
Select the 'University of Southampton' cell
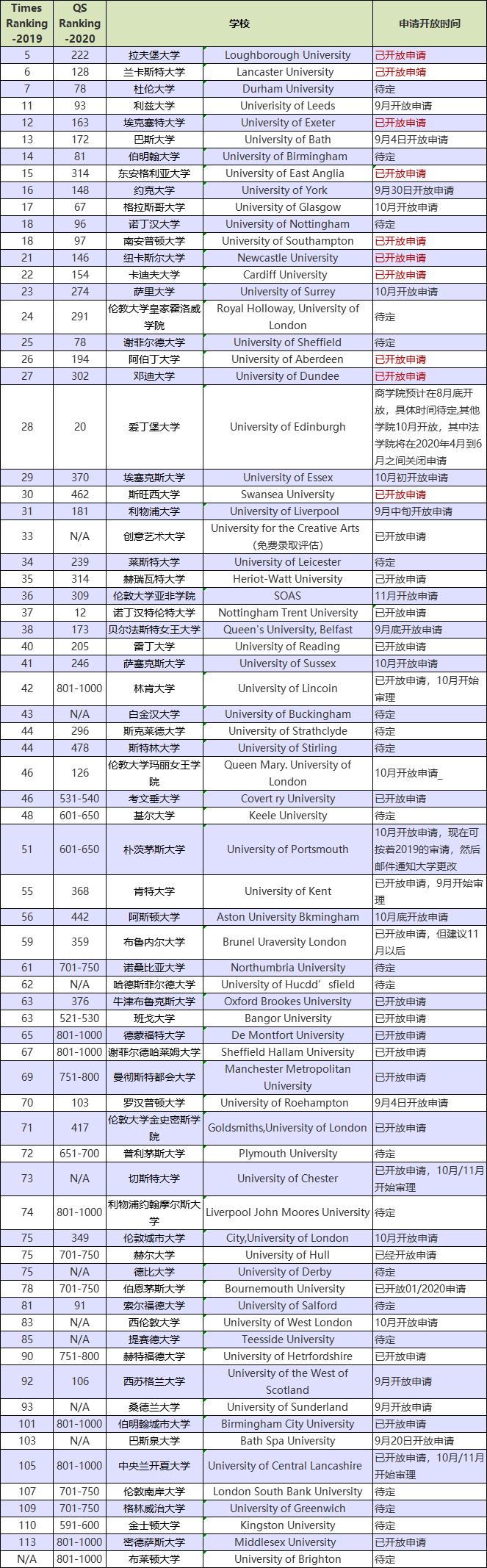288,241
